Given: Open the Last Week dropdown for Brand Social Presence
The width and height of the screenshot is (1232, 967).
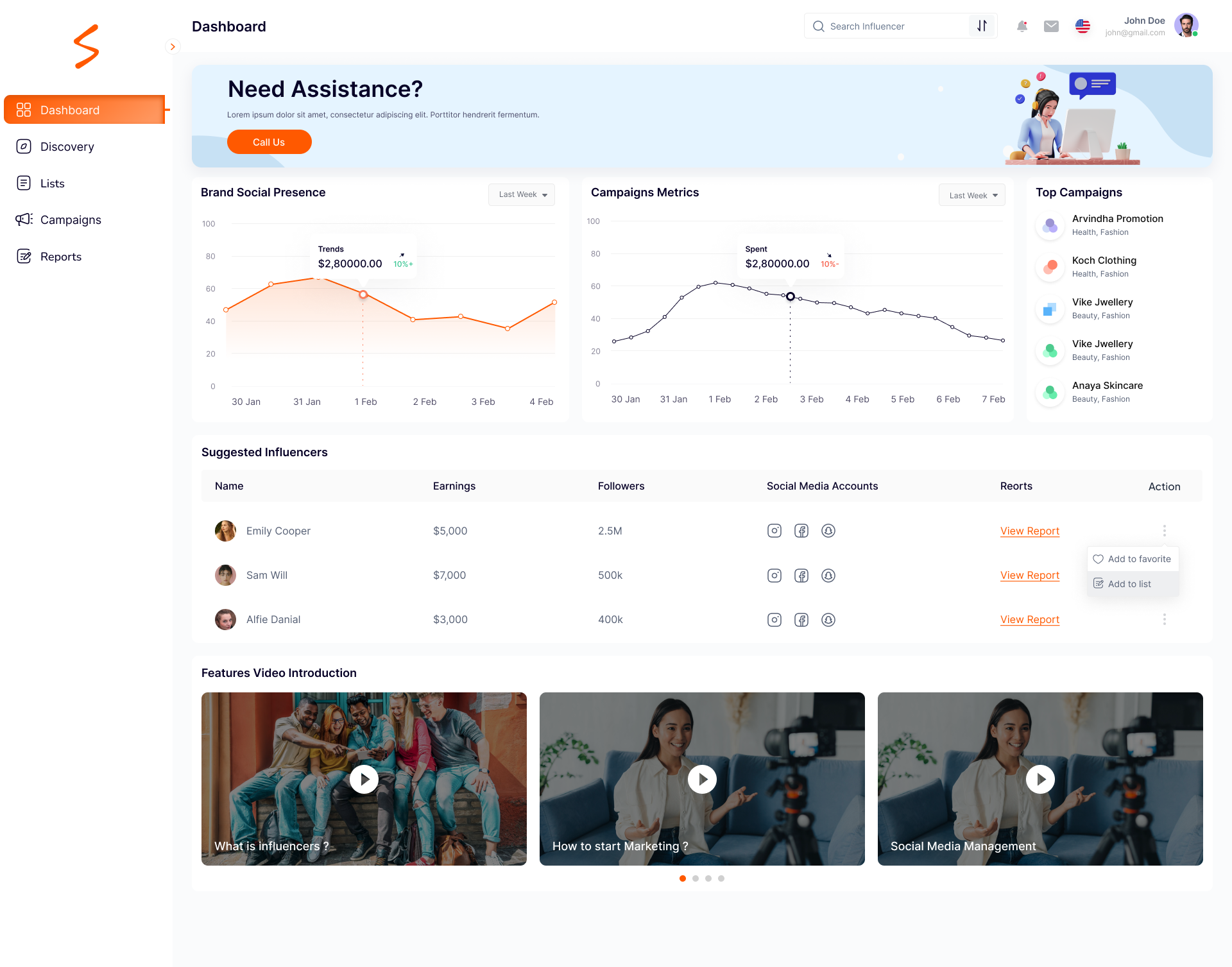Looking at the screenshot, I should point(521,194).
